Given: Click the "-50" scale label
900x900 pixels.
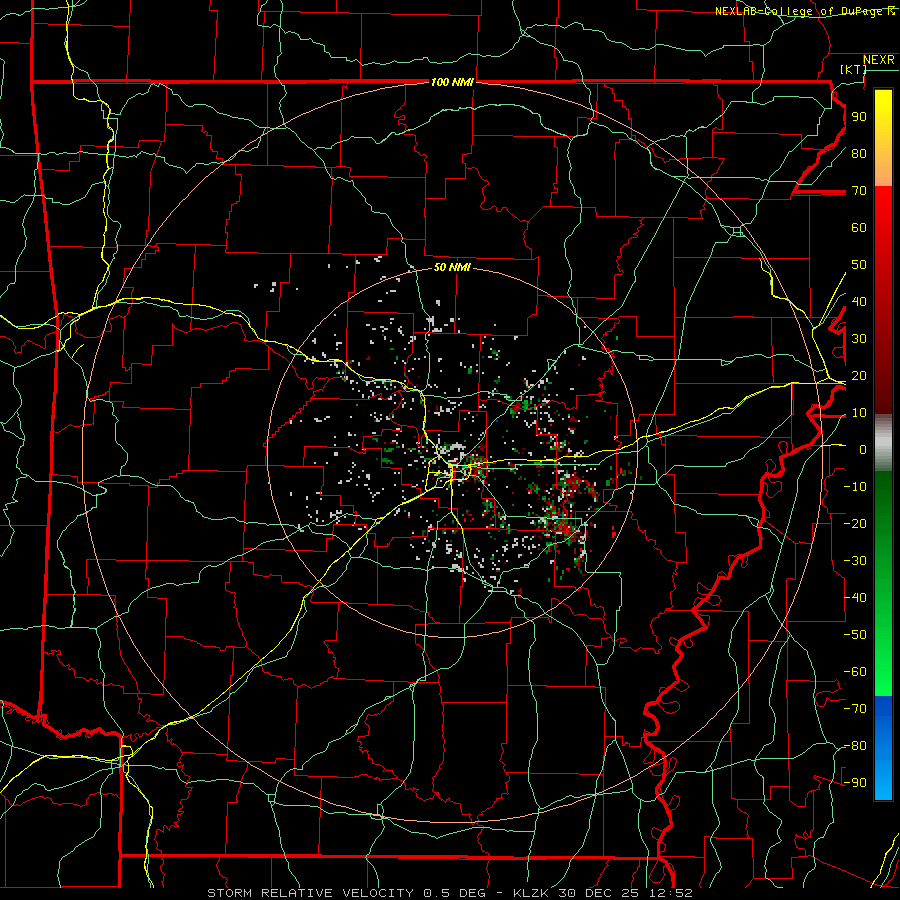Looking at the screenshot, I should [855, 635].
